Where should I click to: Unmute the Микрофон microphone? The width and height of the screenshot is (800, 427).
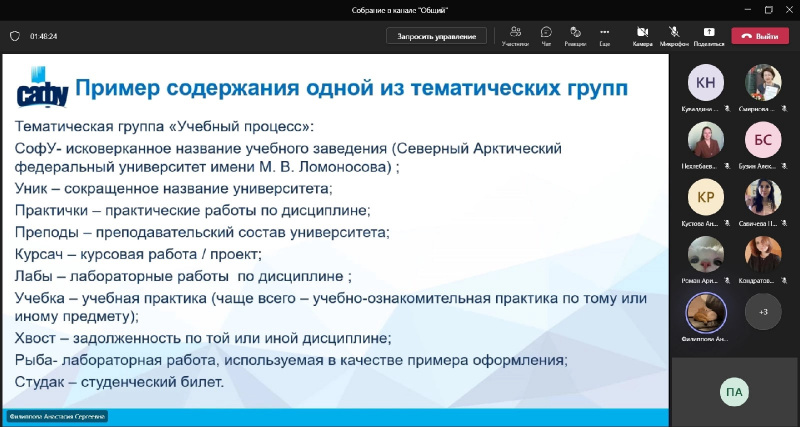pos(674,36)
